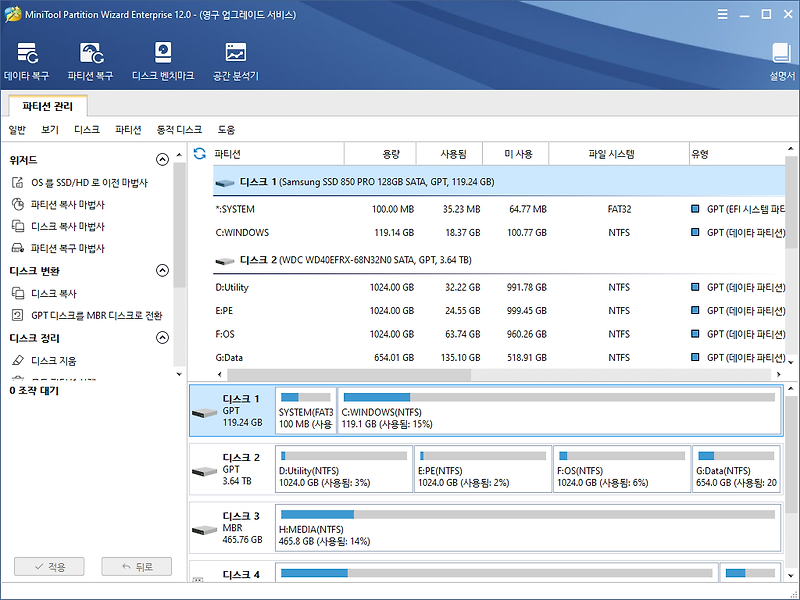
Task: Click the FAT32 file system cell
Action: (619, 209)
